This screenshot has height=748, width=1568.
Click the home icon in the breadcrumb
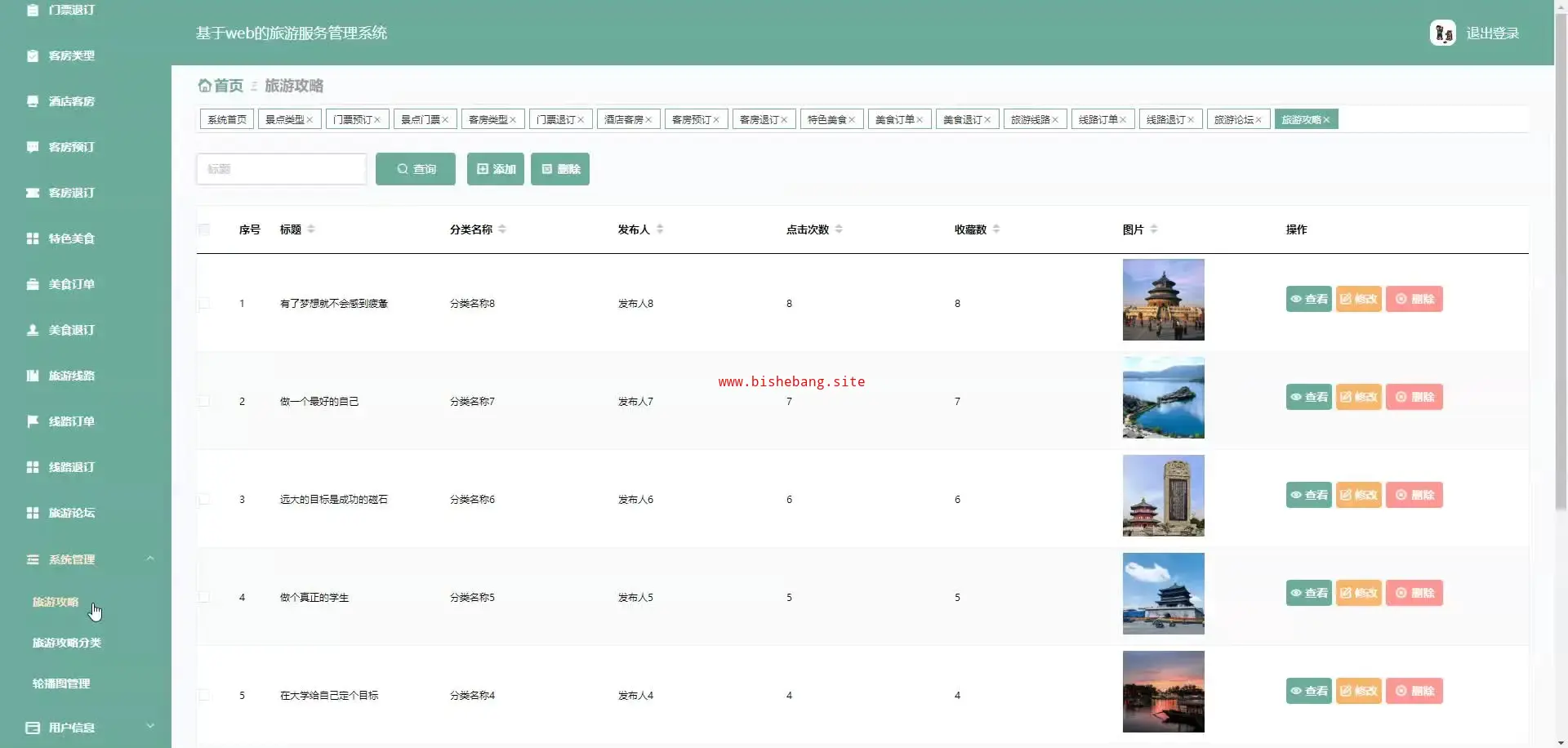pos(204,86)
